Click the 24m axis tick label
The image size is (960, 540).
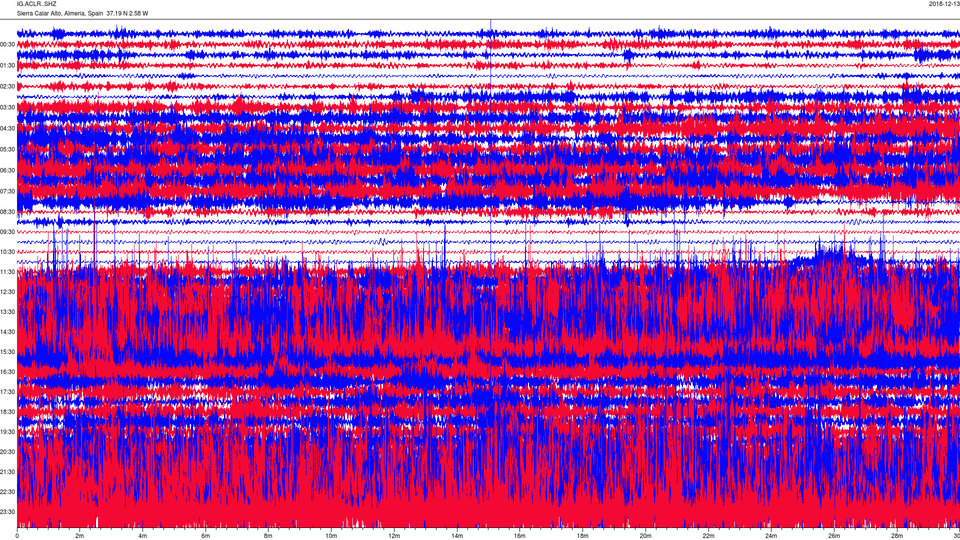coord(771,536)
